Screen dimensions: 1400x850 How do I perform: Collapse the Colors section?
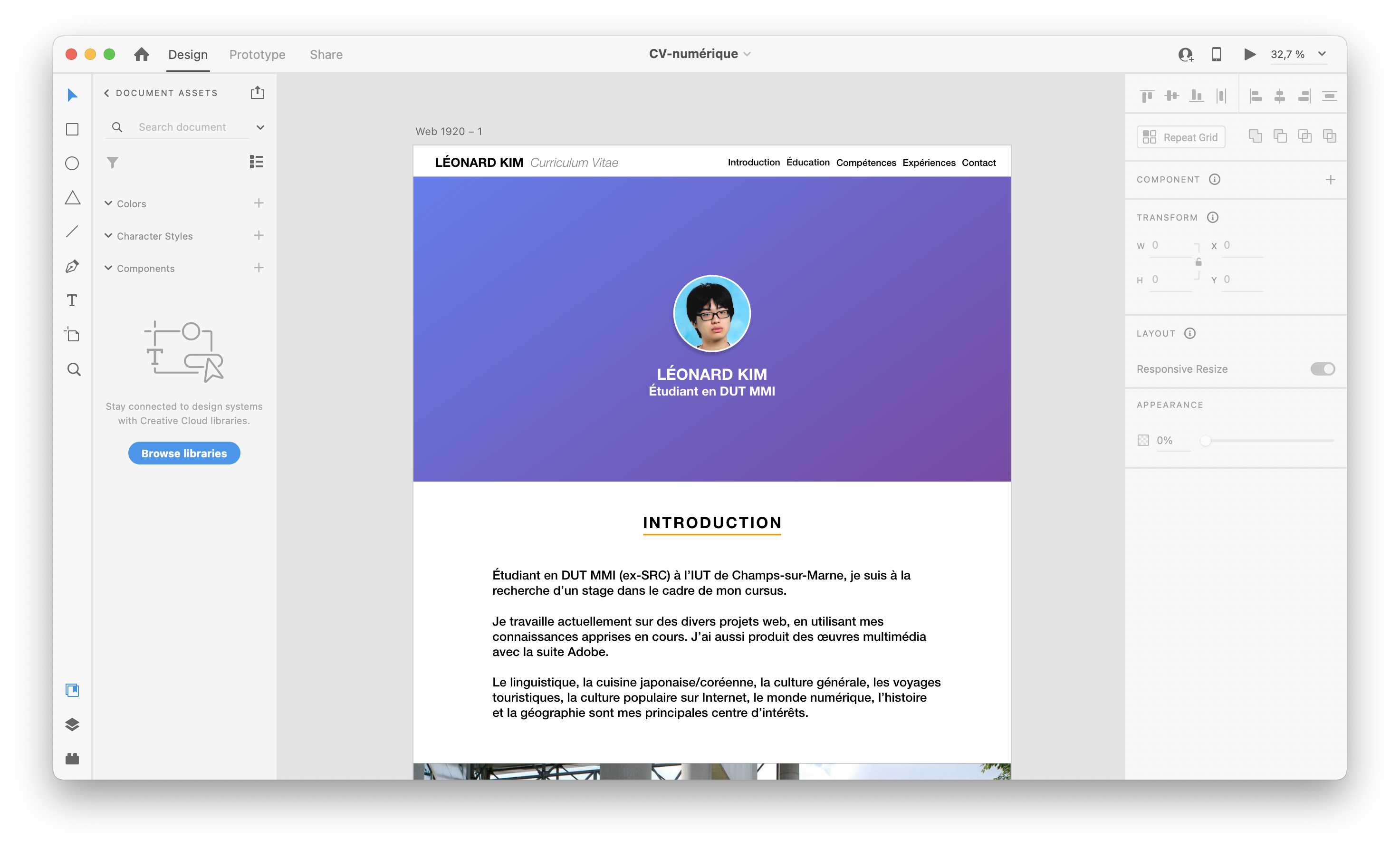(108, 203)
